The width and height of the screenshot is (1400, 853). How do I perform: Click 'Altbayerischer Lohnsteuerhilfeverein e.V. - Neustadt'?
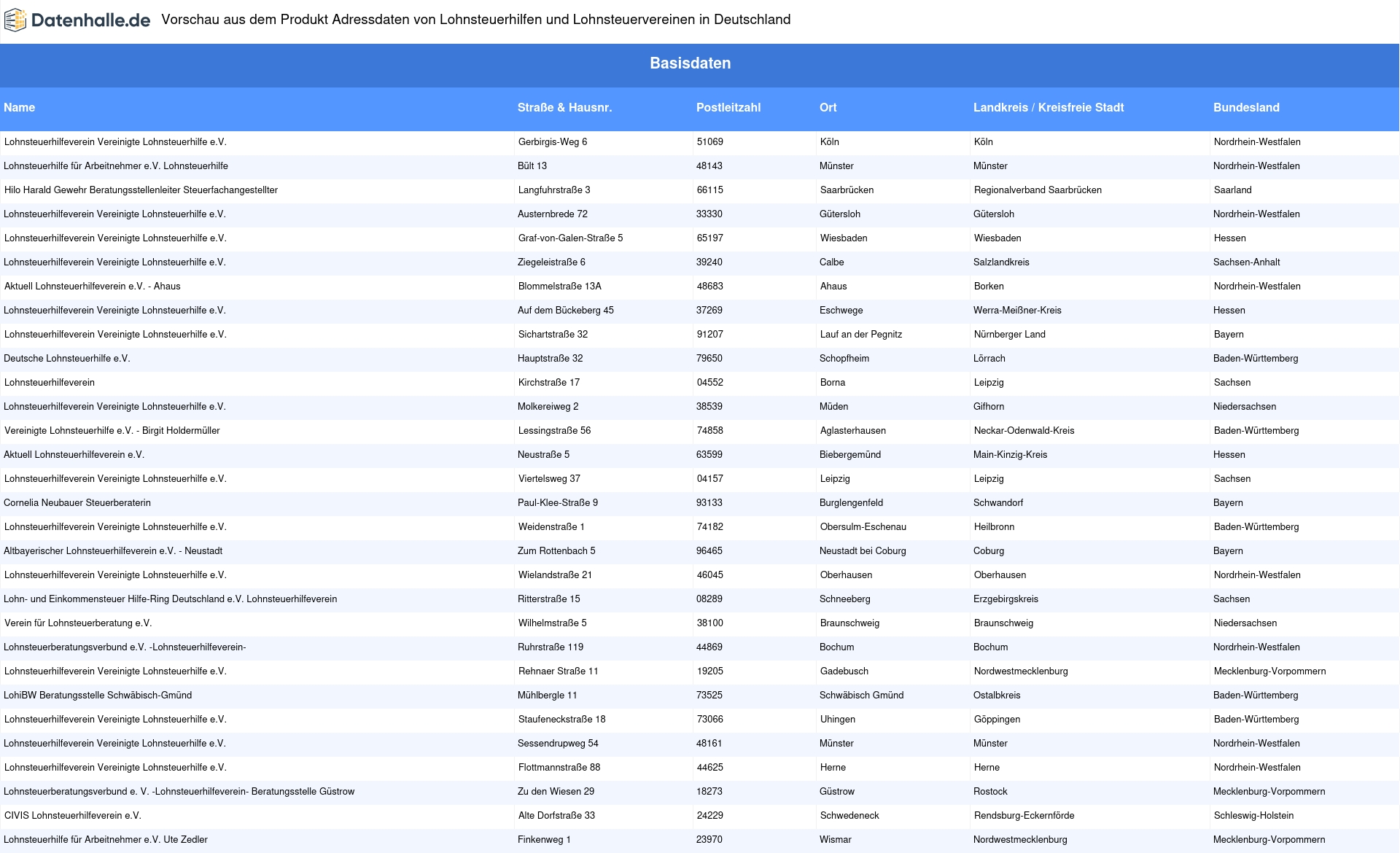[113, 550]
